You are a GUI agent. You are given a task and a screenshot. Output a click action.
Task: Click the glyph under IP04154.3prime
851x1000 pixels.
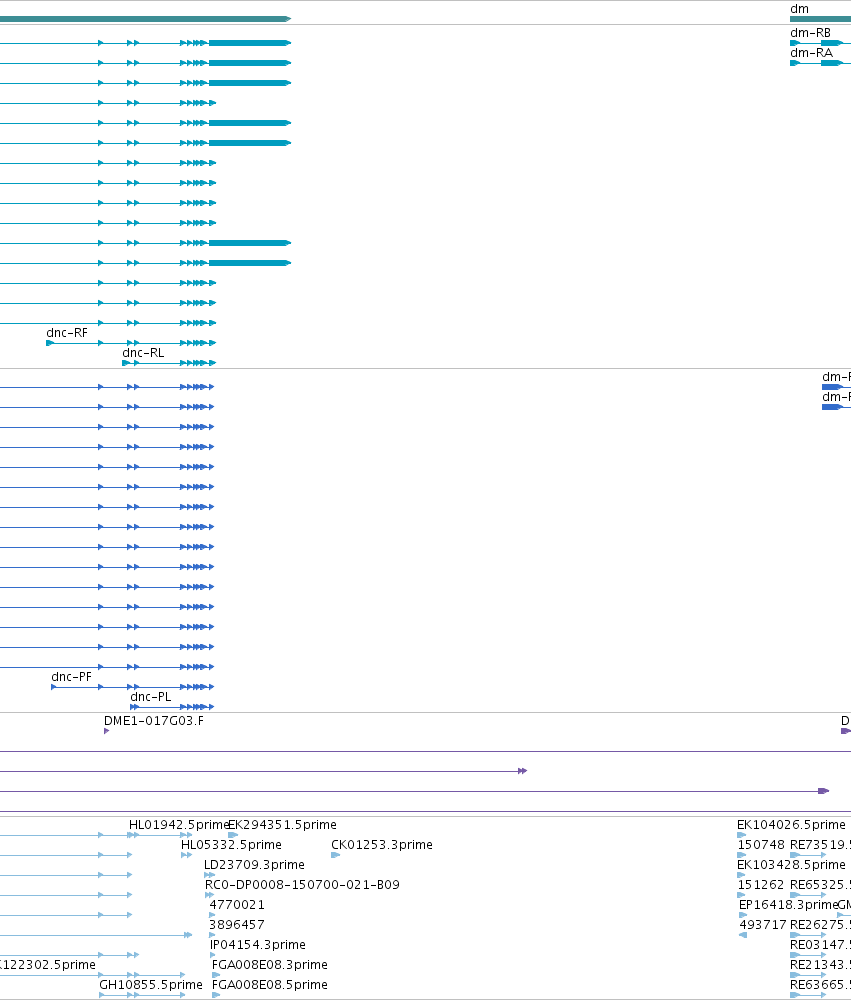coord(213,955)
